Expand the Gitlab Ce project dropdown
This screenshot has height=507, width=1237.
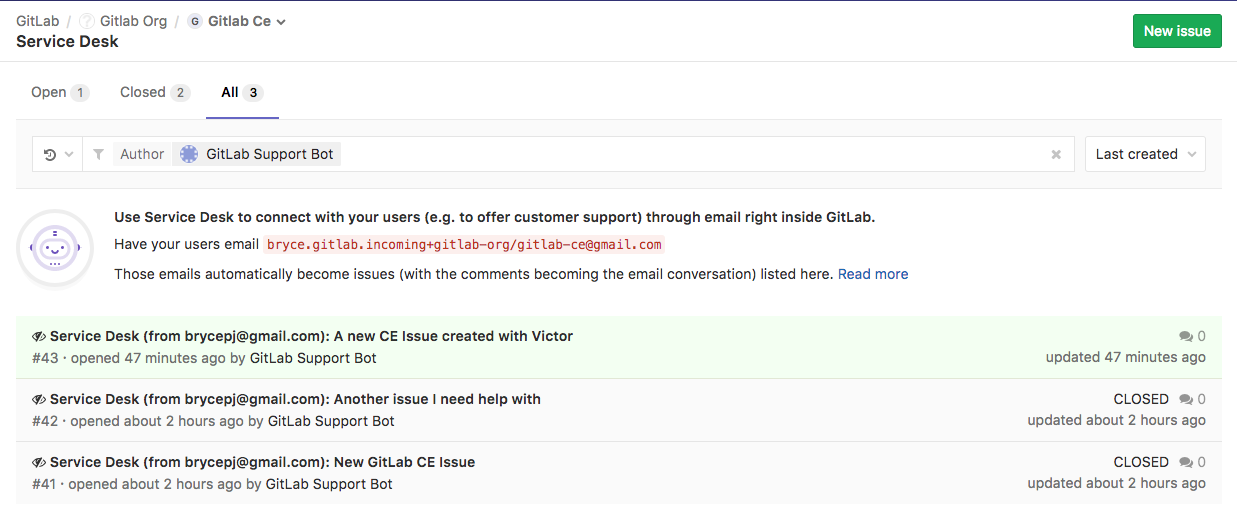281,22
